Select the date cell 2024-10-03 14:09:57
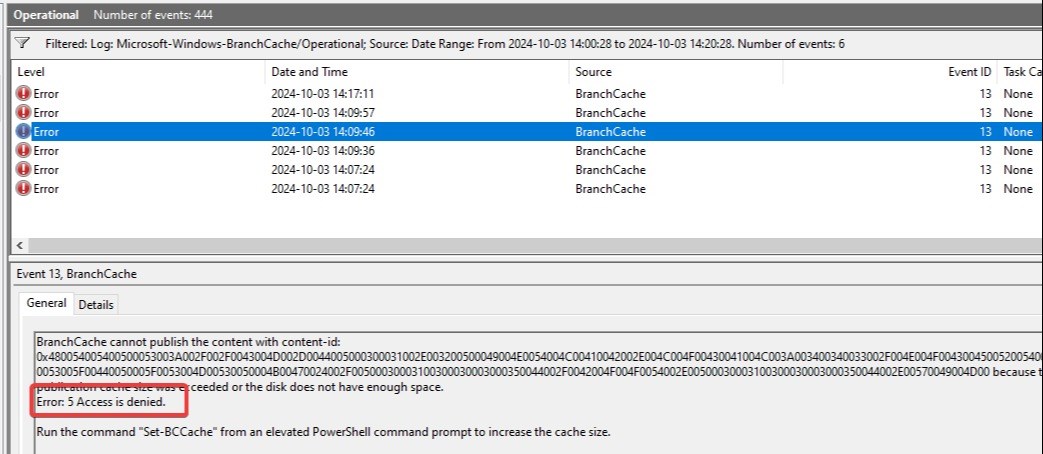This screenshot has width=1043, height=454. 323,112
